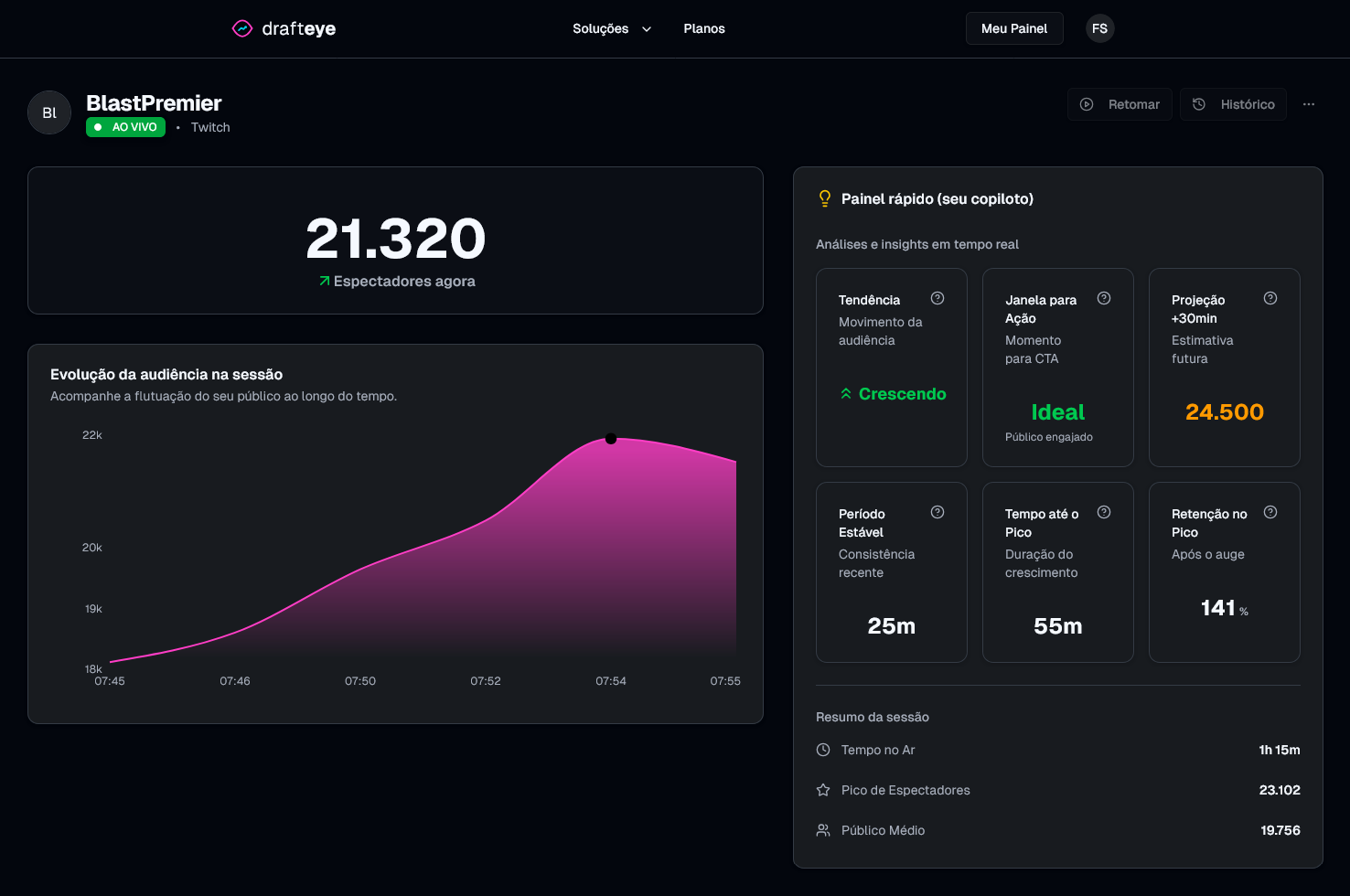The width and height of the screenshot is (1350, 896).
Task: Click the 07:54 time axis label
Action: point(611,681)
